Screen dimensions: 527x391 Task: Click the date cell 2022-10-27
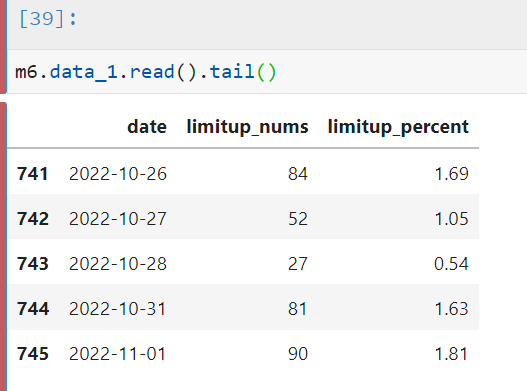[118, 219]
